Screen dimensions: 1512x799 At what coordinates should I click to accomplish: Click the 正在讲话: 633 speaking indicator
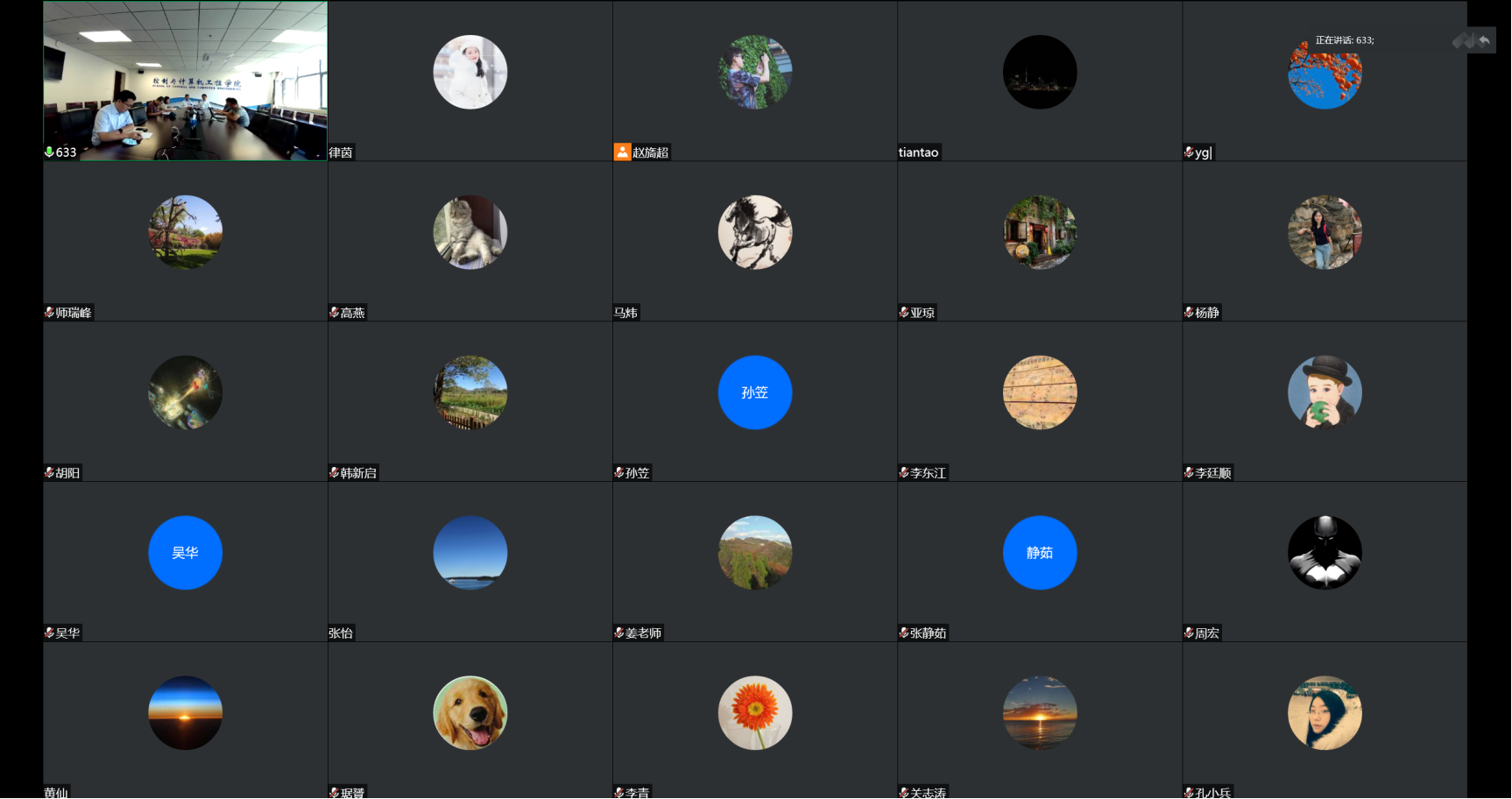[x=1344, y=40]
